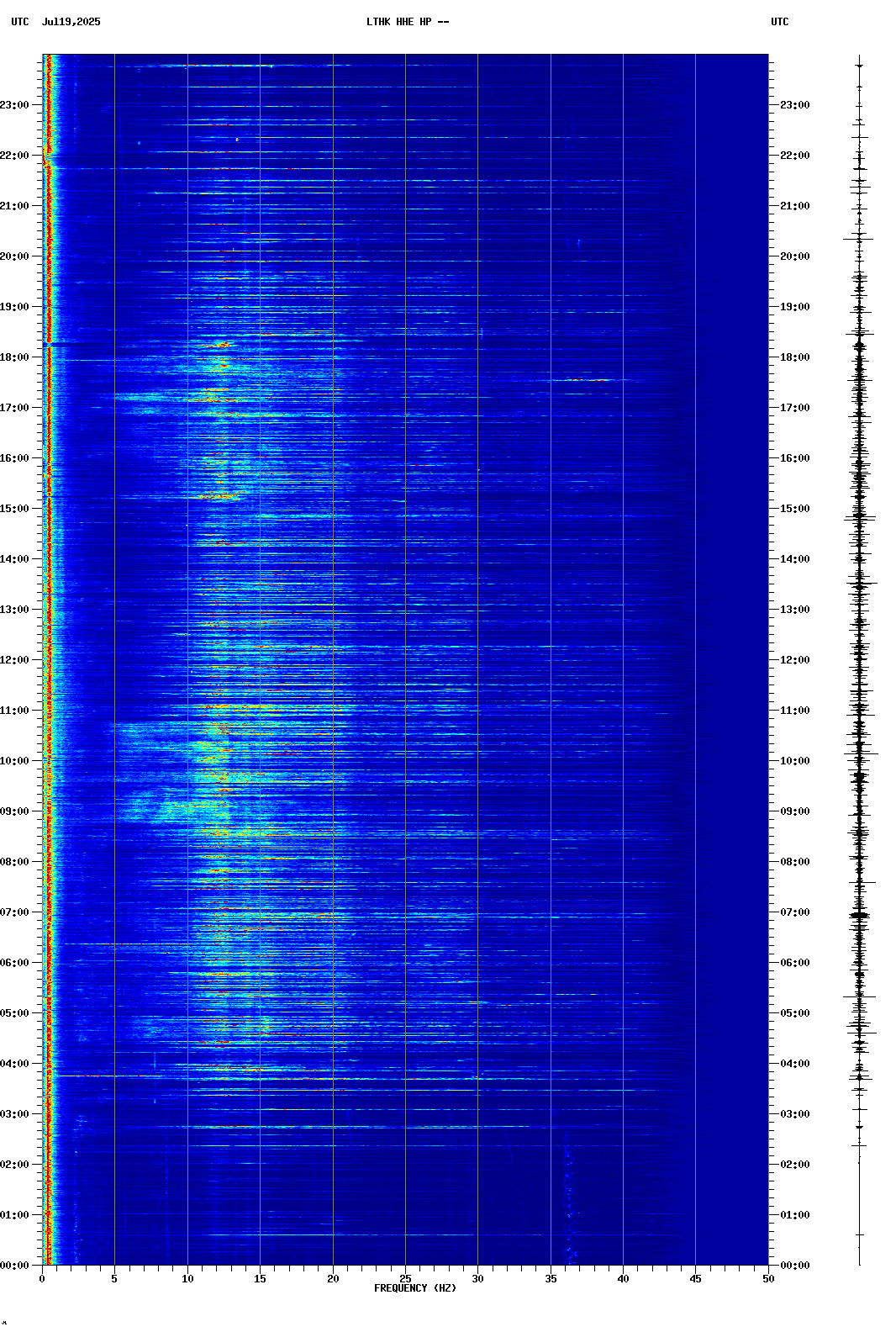Click 06:00 on the left time axis
896x1332 pixels.
[x=14, y=963]
